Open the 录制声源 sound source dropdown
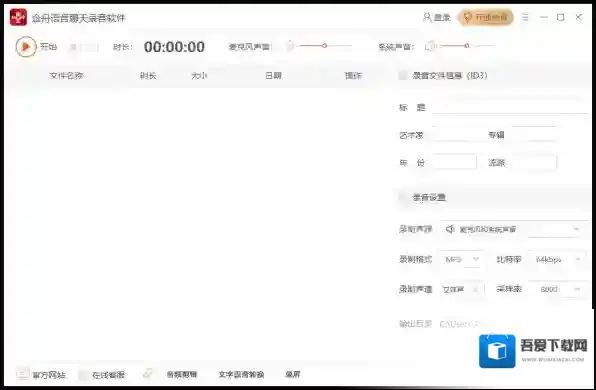This screenshot has width=596, height=390. (514, 229)
